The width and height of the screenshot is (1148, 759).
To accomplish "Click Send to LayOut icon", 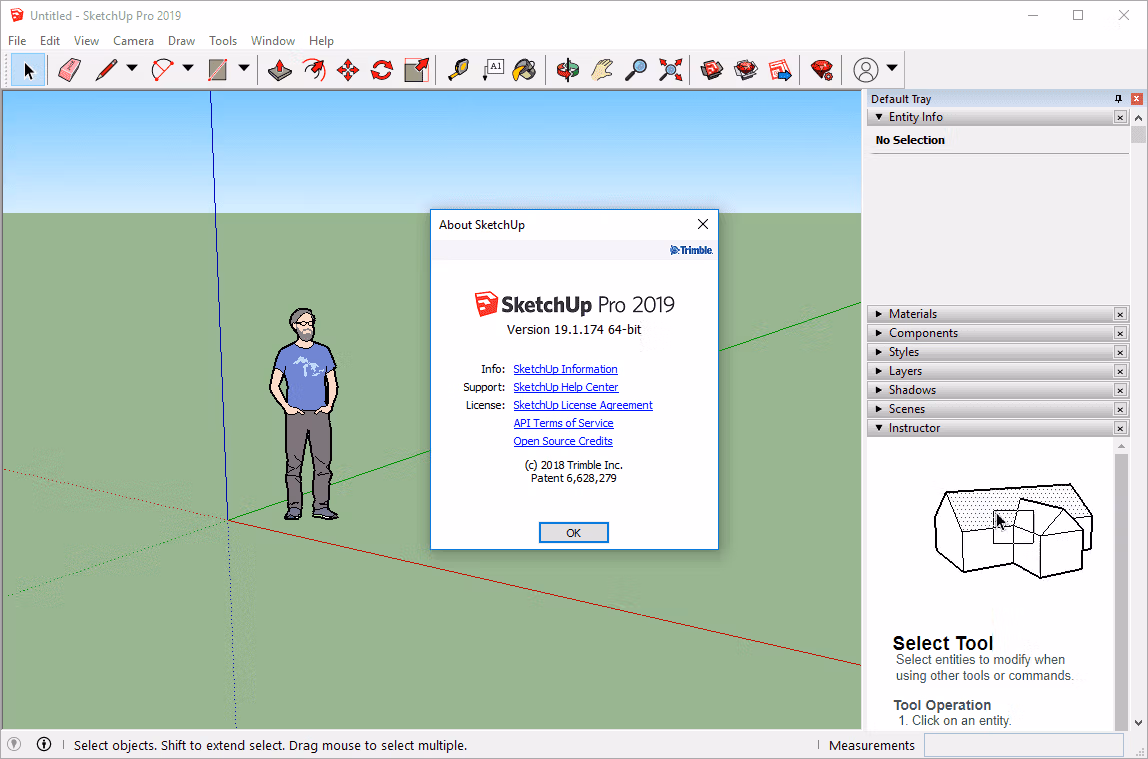I will point(780,70).
